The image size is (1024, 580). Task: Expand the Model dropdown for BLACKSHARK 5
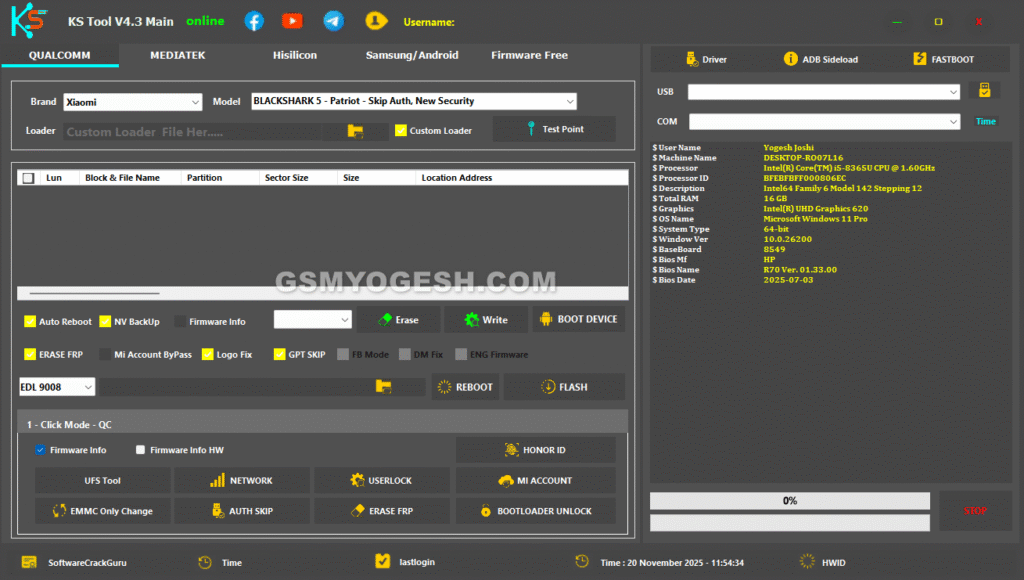(571, 101)
